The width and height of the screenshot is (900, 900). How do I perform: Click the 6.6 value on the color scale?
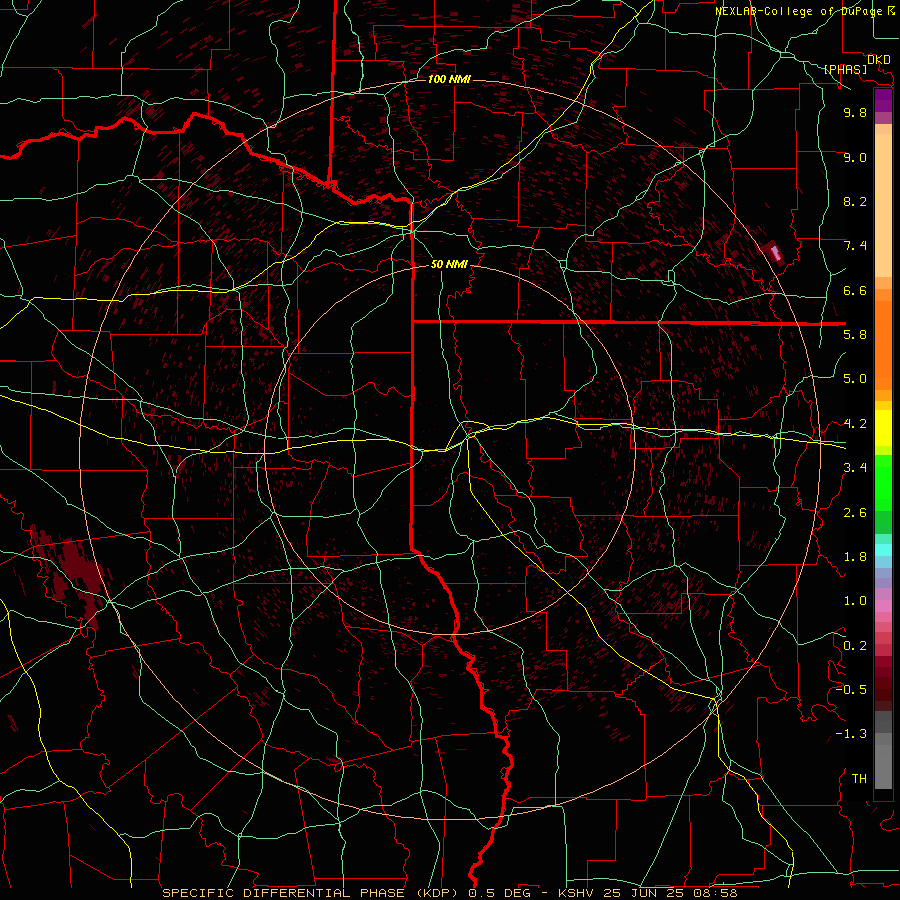[x=855, y=290]
